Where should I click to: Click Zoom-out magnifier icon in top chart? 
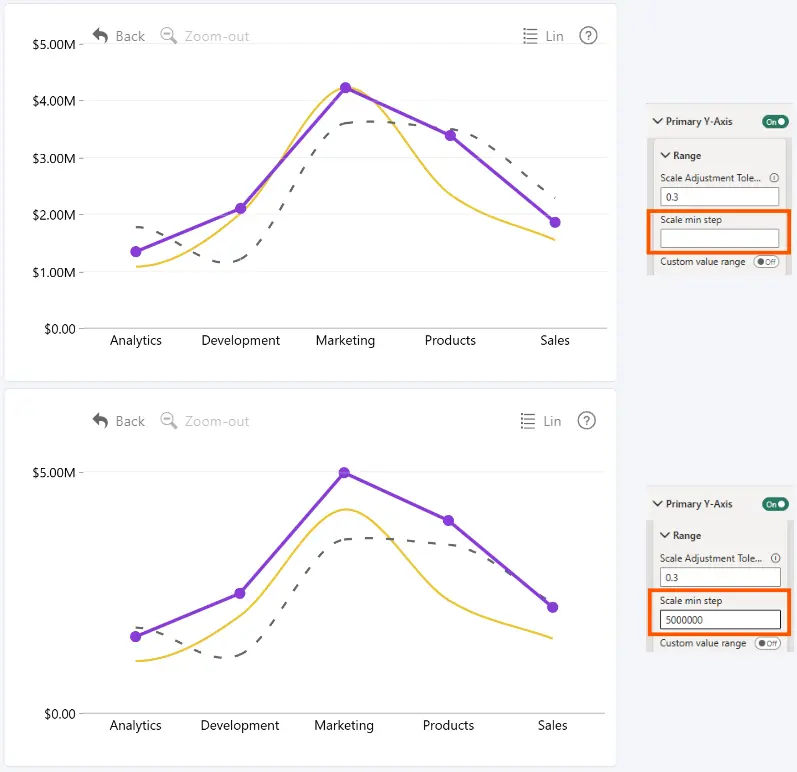coord(168,36)
